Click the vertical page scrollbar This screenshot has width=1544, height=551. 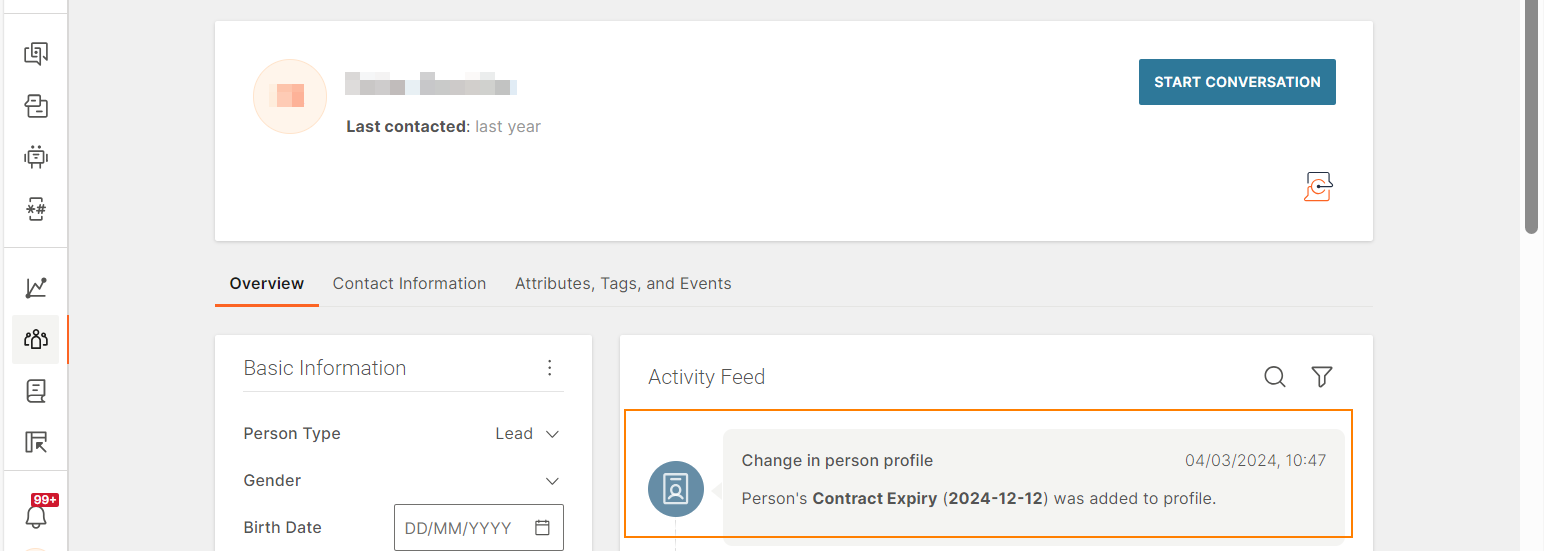click(1531, 117)
